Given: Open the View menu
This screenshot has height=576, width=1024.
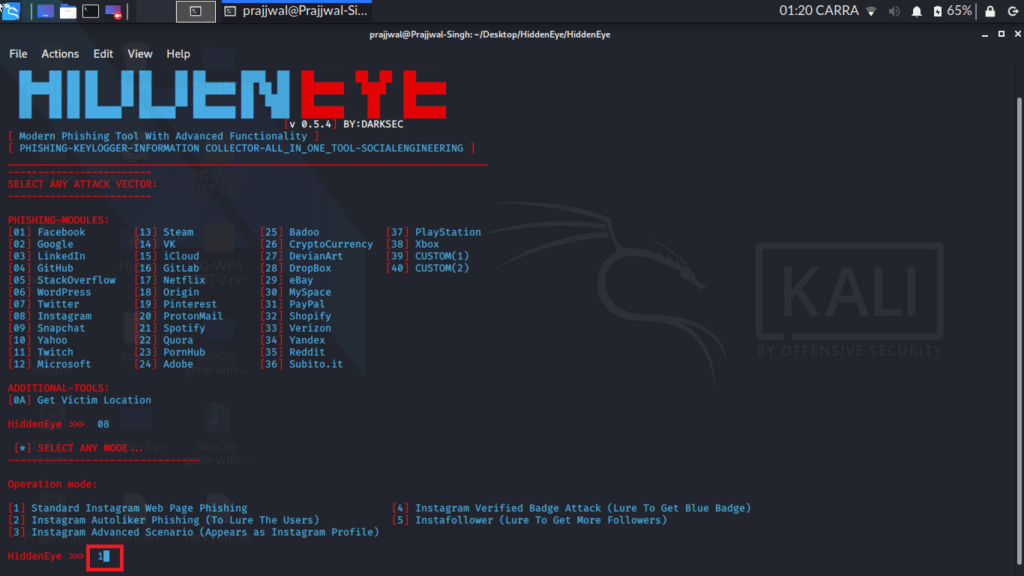Looking at the screenshot, I should (140, 54).
